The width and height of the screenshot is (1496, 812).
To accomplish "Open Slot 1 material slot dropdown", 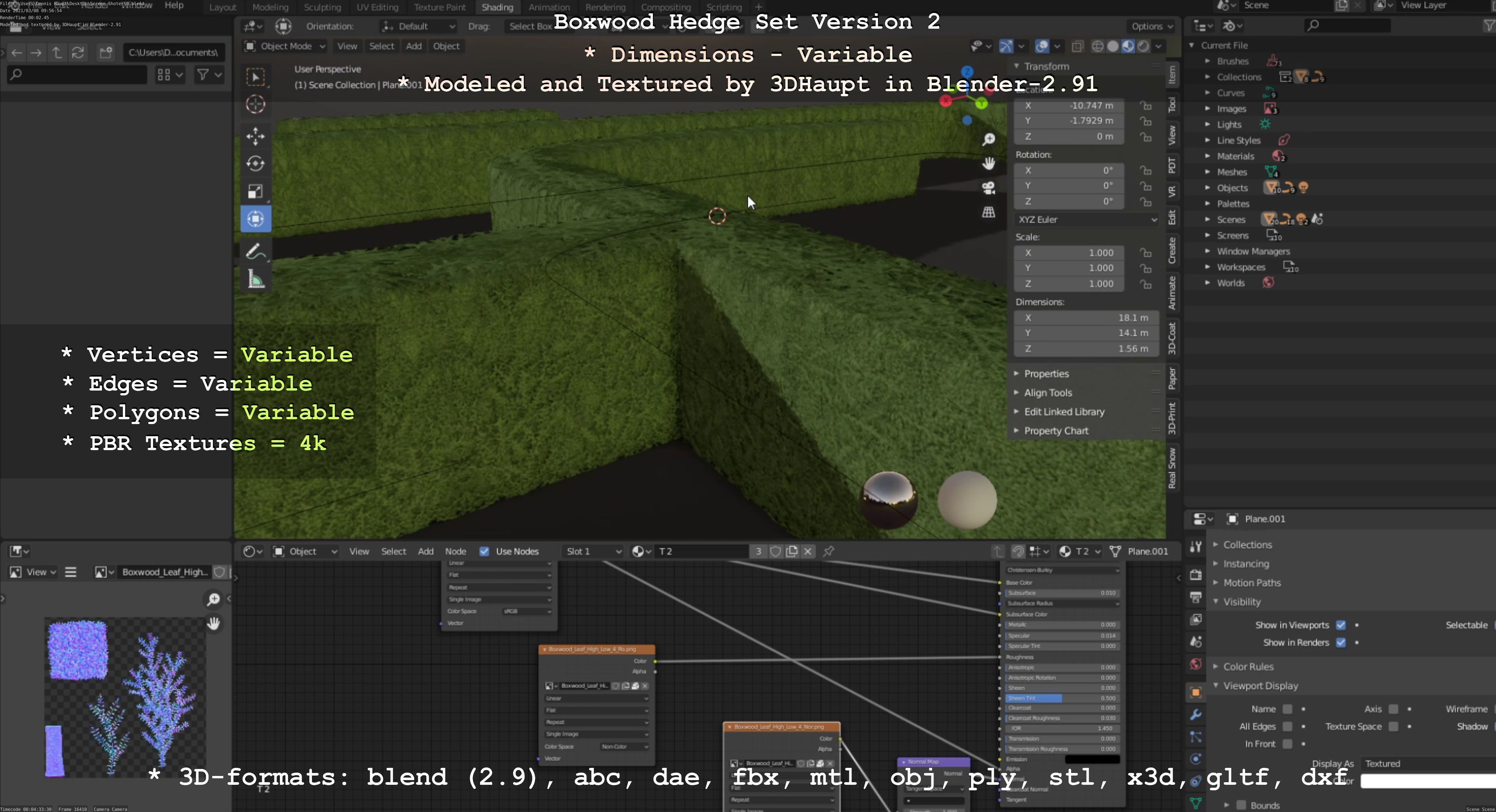I will [x=594, y=551].
